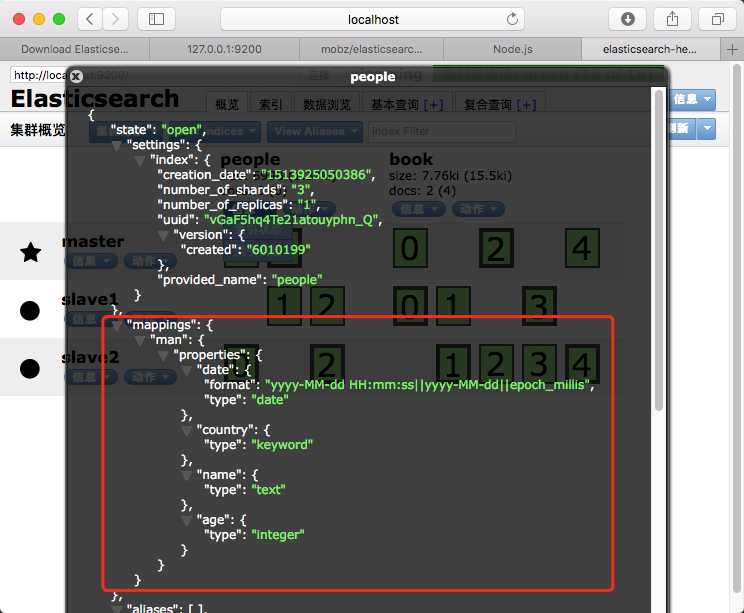Screen dimensions: 744x613
Task: Collapse the "settings" JSON node
Action: coord(116,146)
